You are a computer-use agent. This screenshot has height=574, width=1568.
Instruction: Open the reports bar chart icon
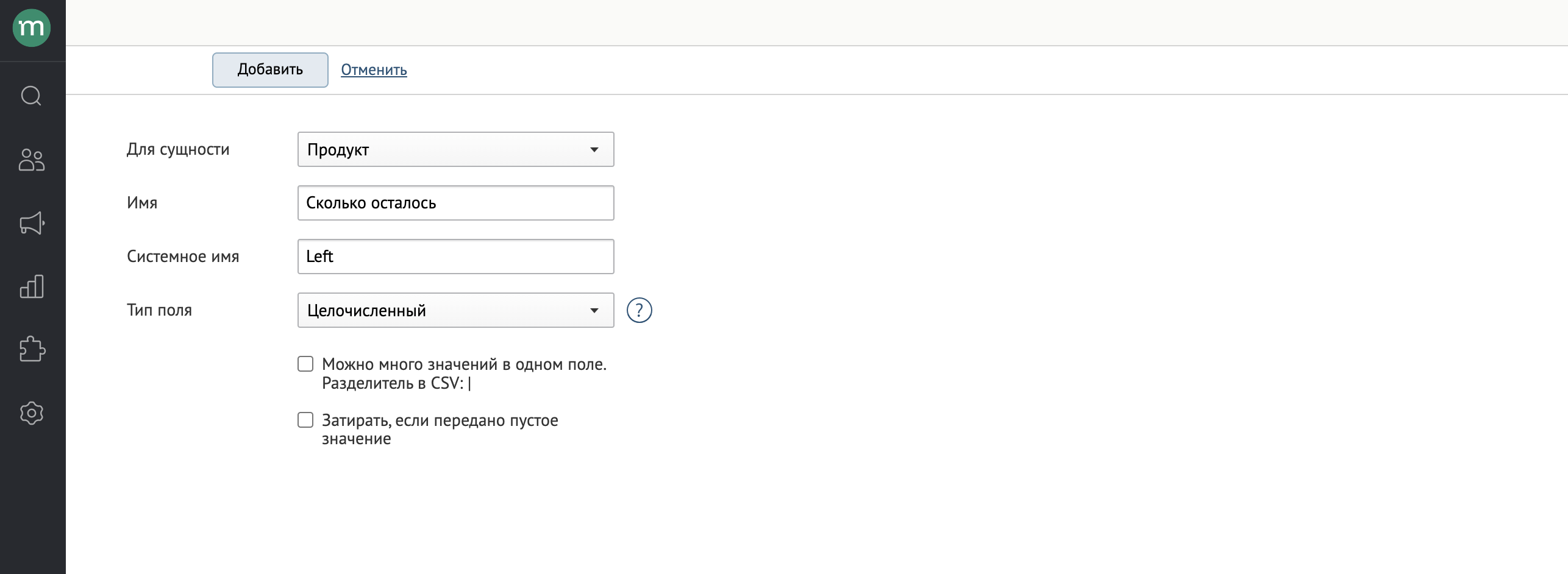click(x=32, y=286)
